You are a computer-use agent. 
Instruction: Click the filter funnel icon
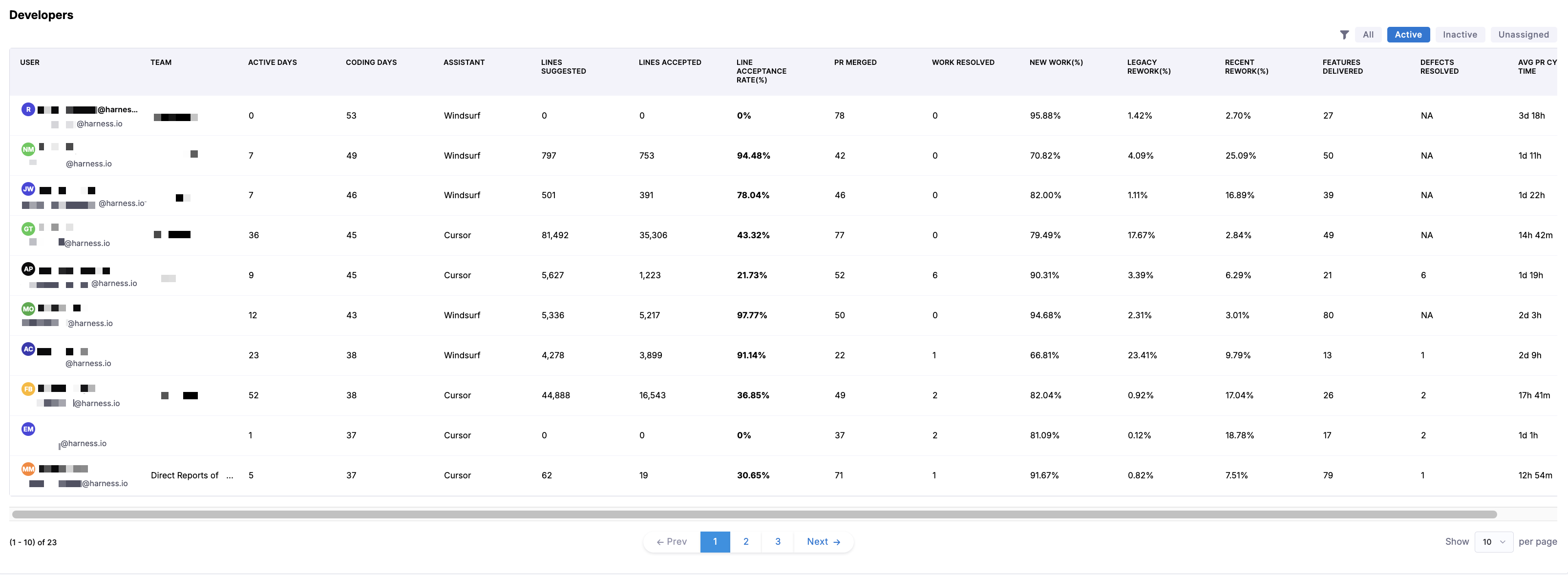point(1344,35)
